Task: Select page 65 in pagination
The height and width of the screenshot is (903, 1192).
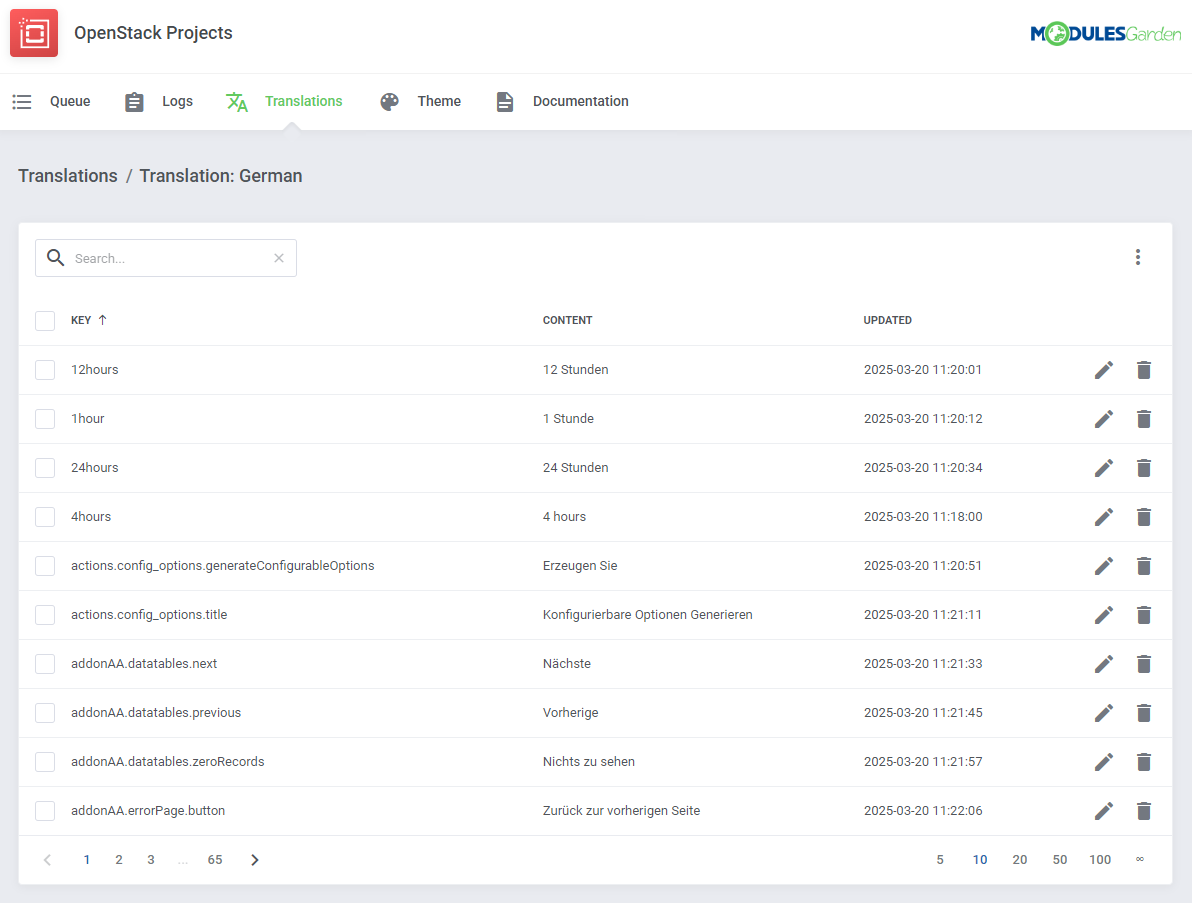Action: (x=215, y=859)
